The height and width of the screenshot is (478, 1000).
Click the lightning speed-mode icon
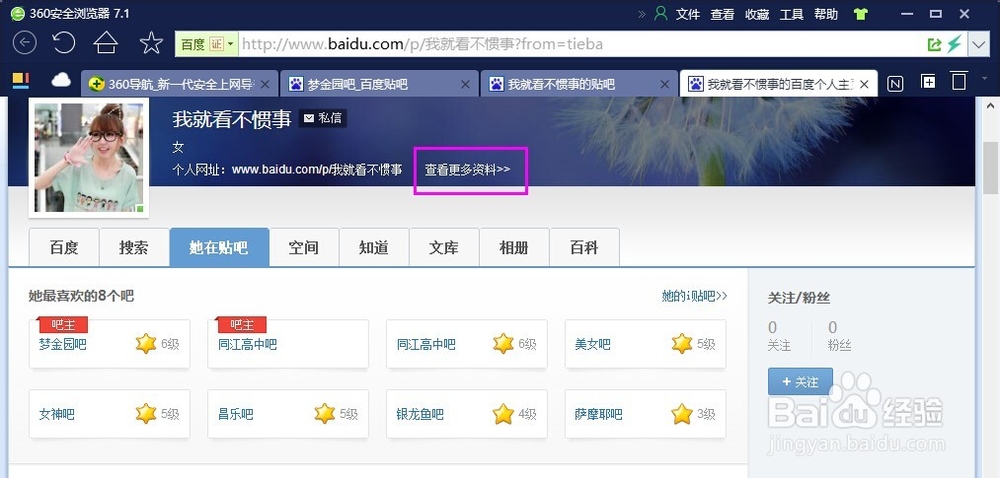pyautogui.click(x=954, y=44)
